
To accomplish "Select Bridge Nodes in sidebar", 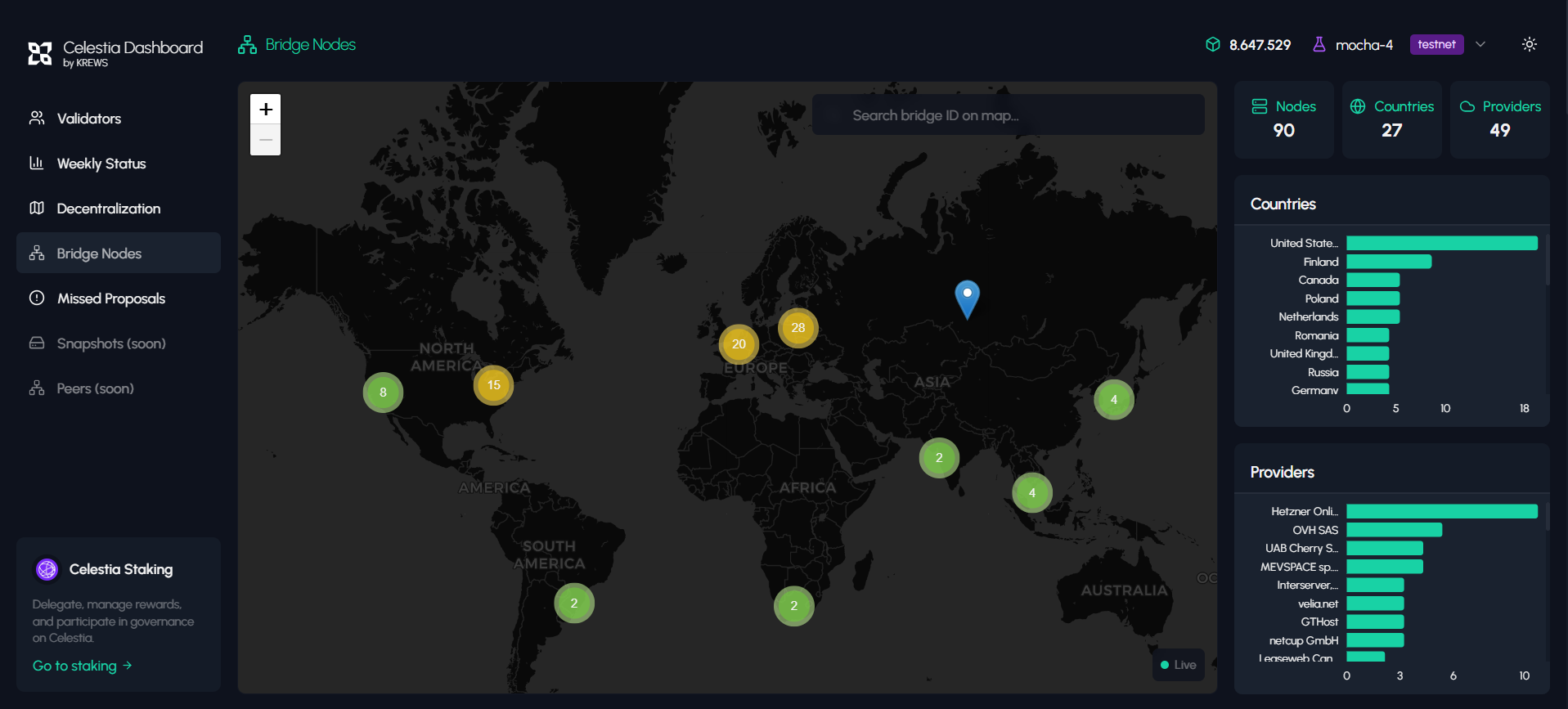I will point(119,253).
